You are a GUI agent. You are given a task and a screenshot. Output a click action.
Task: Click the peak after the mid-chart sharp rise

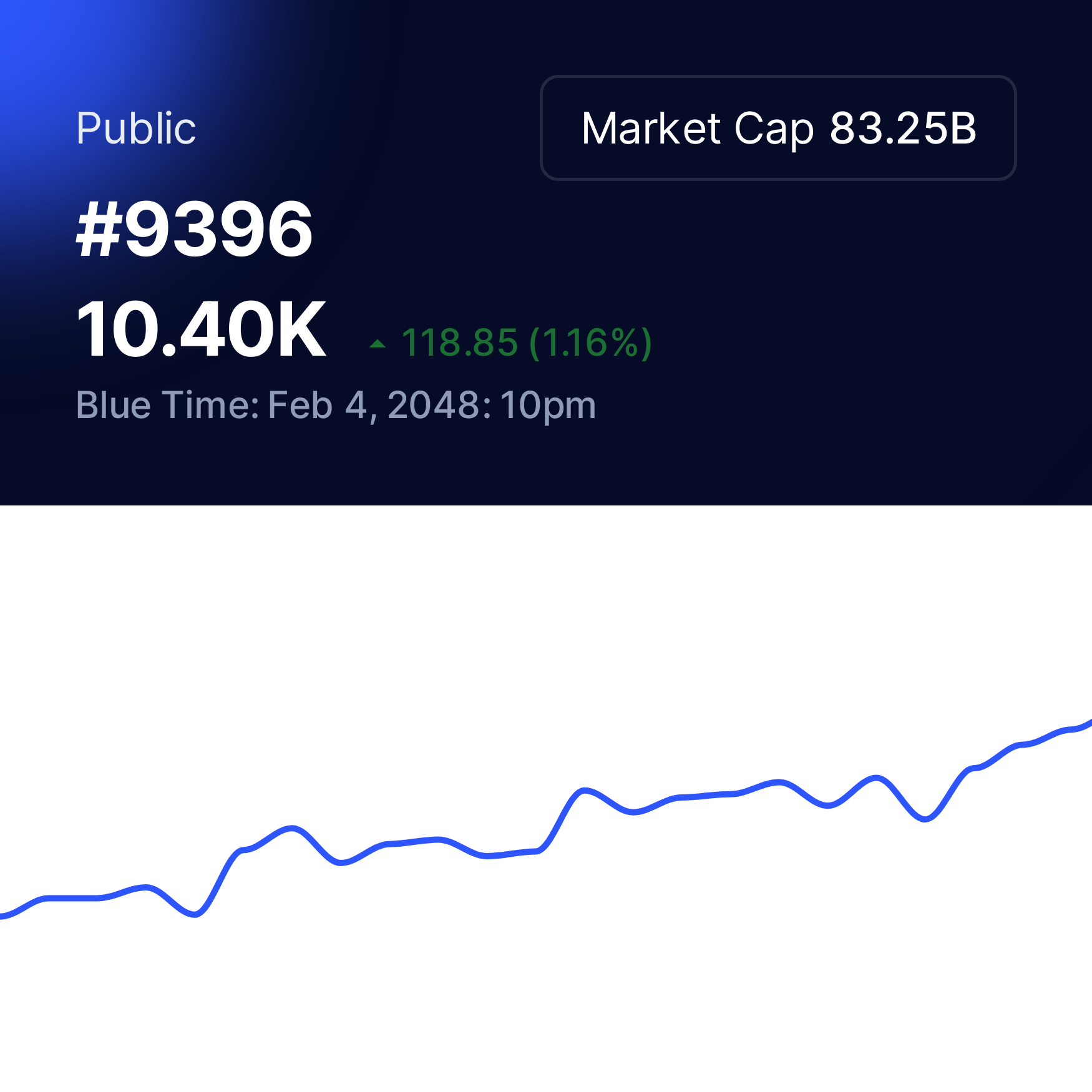click(x=583, y=791)
